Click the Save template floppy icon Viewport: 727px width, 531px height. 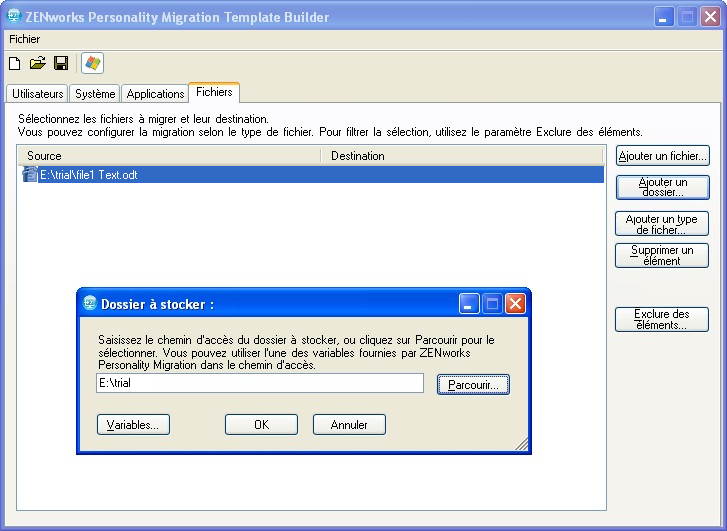click(x=61, y=63)
